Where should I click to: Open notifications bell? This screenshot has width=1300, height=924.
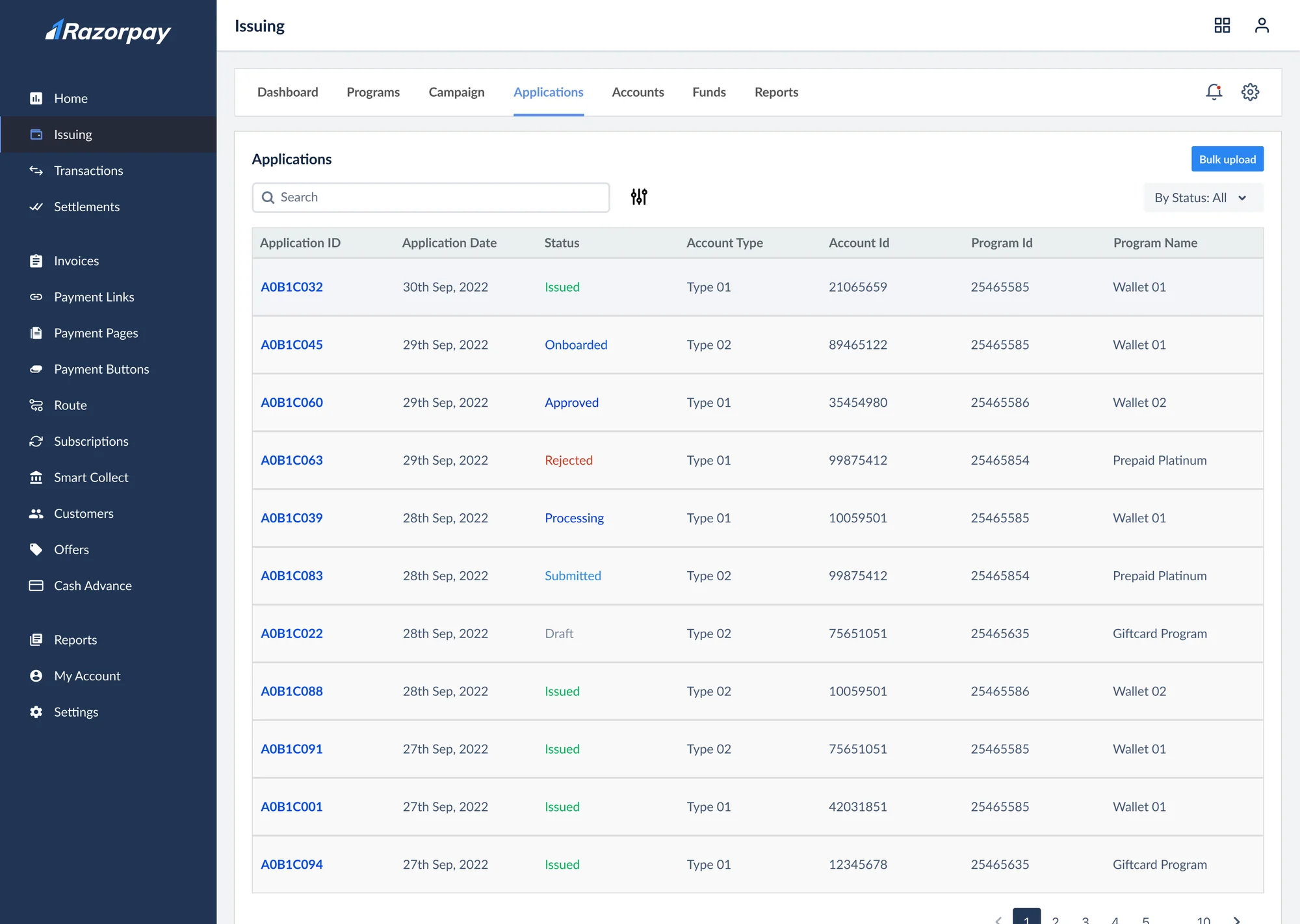[x=1214, y=92]
